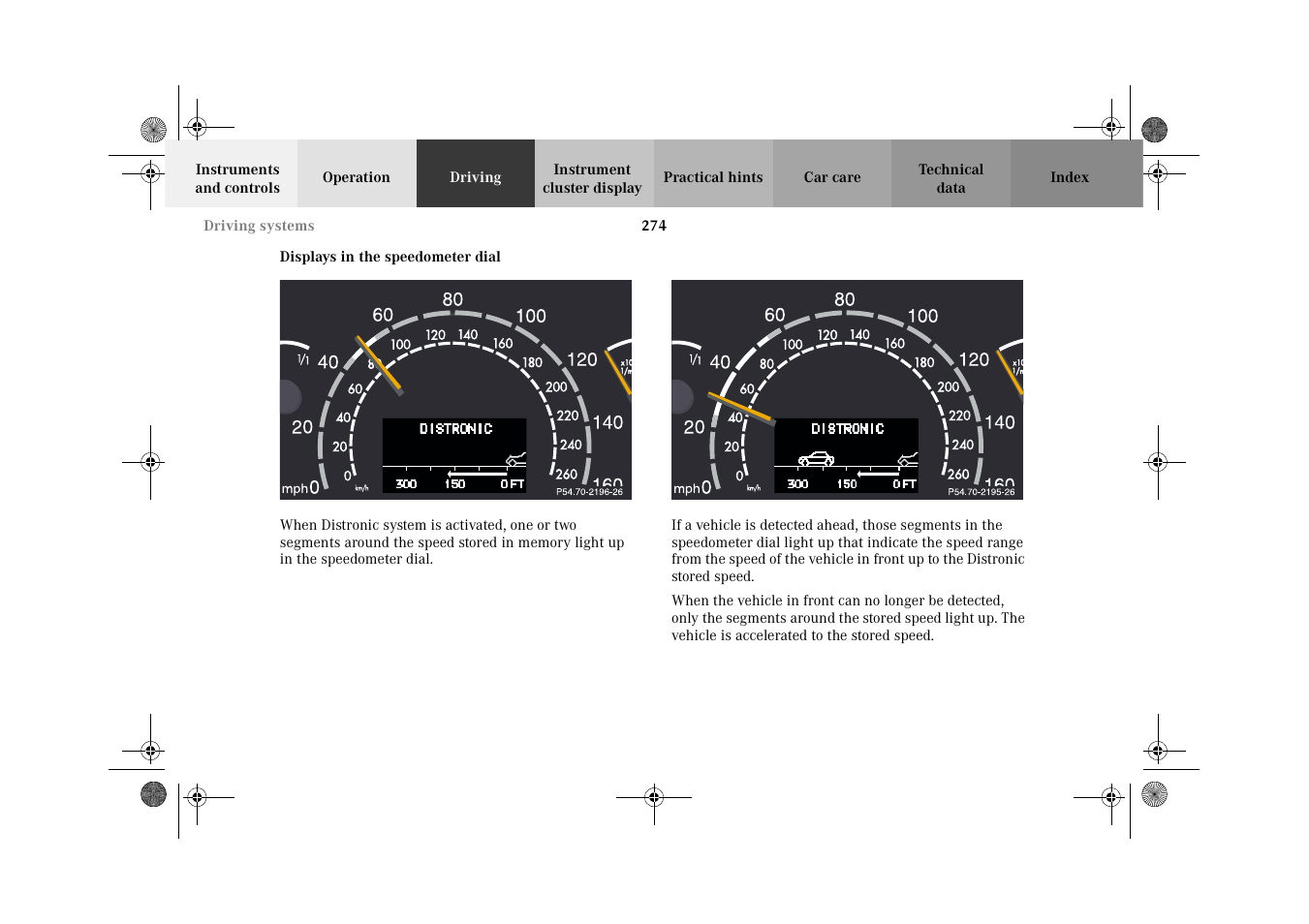Click image code P54.70-2196-26
This screenshot has width=1309, height=924.
pyautogui.click(x=589, y=492)
